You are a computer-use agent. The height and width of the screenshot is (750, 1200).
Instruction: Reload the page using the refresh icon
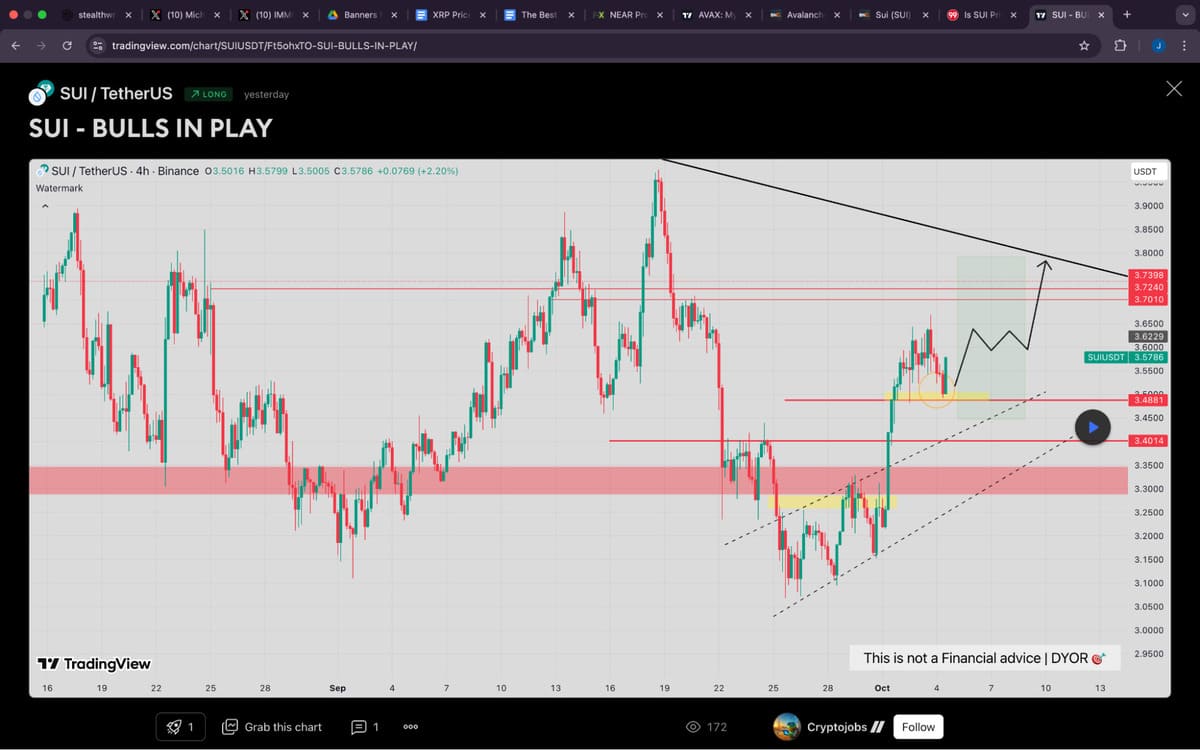click(67, 46)
